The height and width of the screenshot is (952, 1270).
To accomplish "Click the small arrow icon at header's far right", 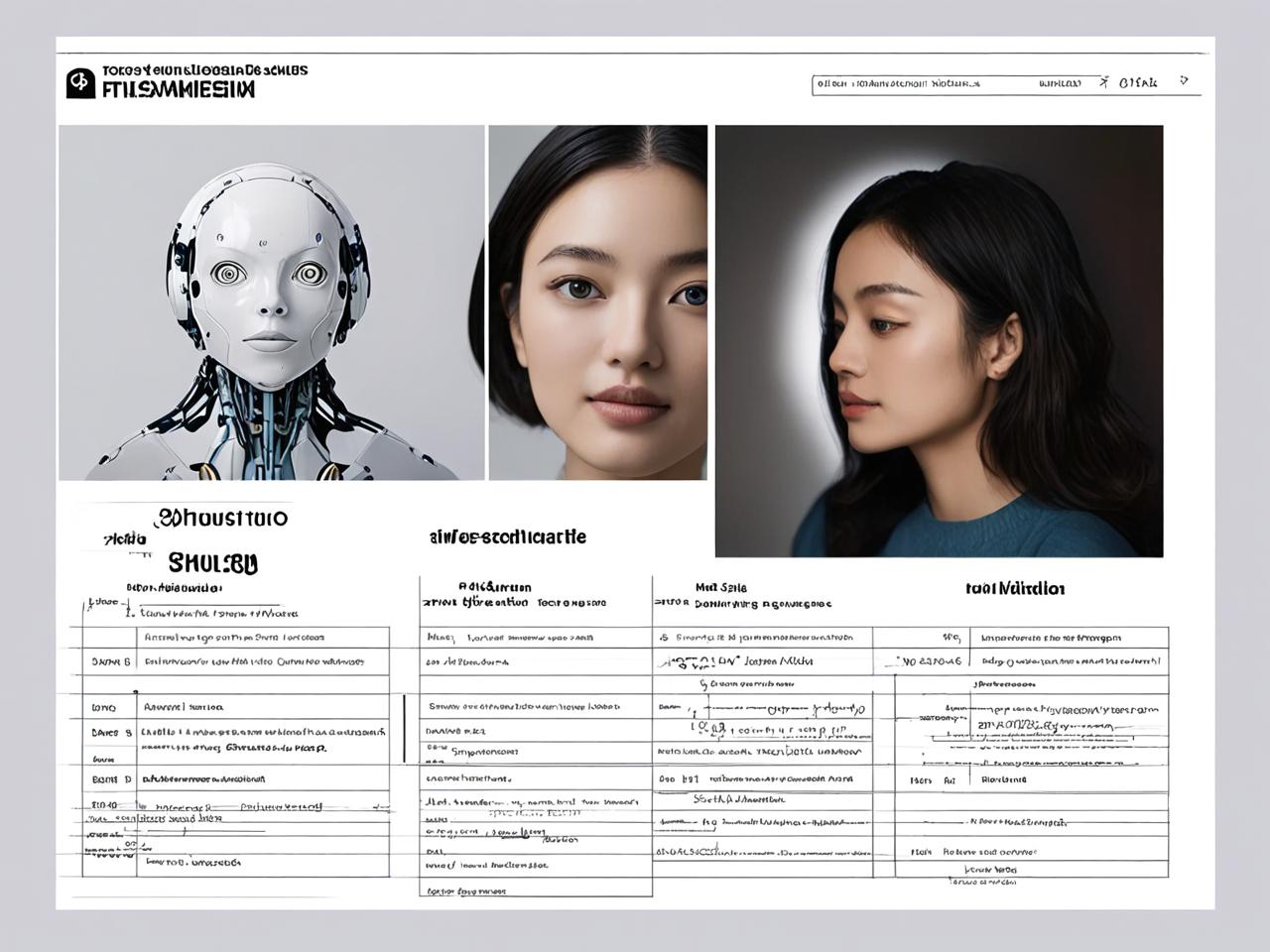I will [x=1184, y=81].
